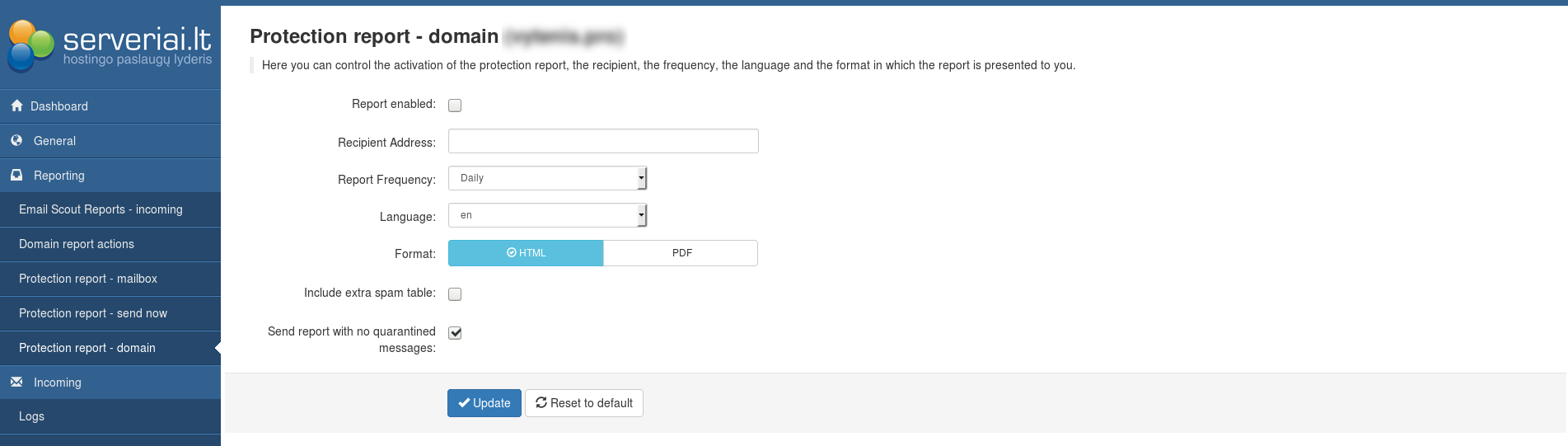Select PDF report format
Viewport: 1568px width, 446px height.
point(681,253)
